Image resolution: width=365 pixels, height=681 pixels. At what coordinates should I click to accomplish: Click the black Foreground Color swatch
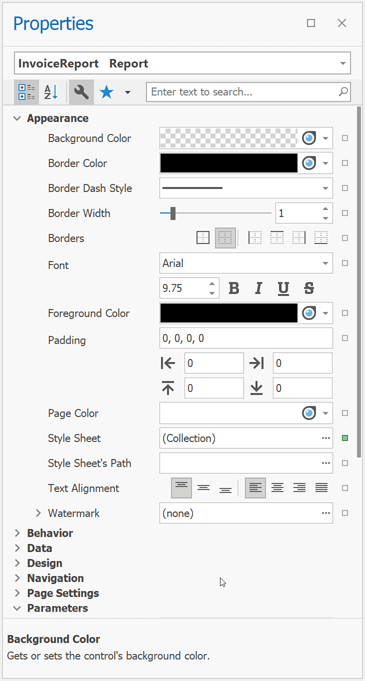(229, 313)
